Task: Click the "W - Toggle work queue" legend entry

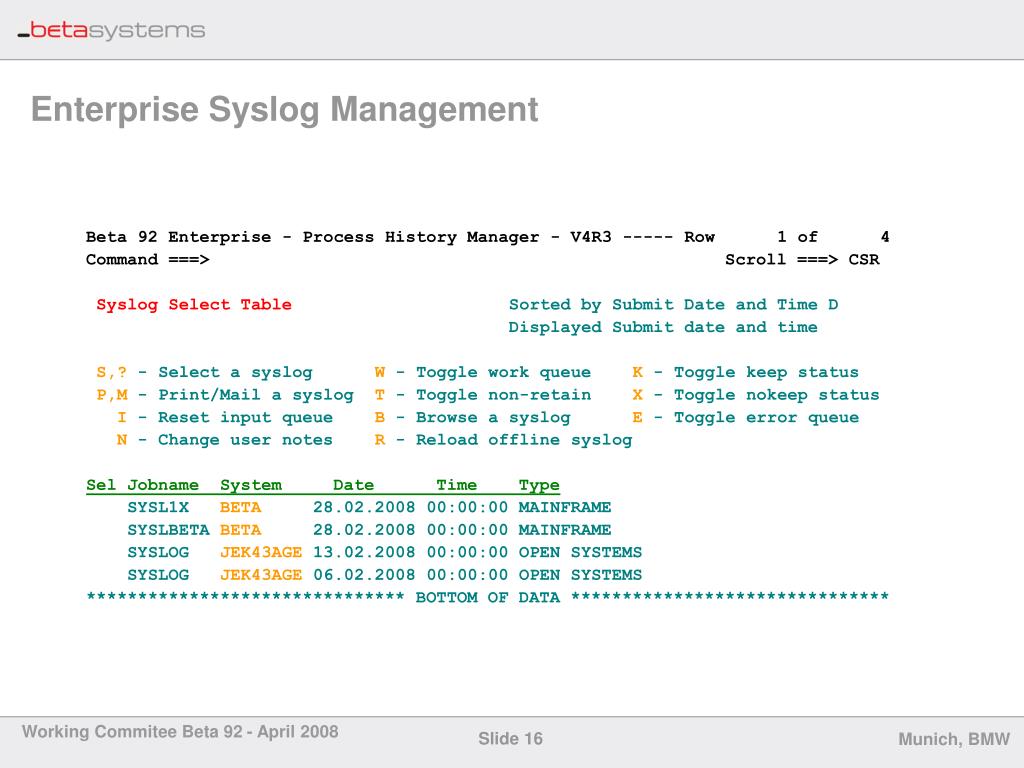Action: [x=483, y=372]
